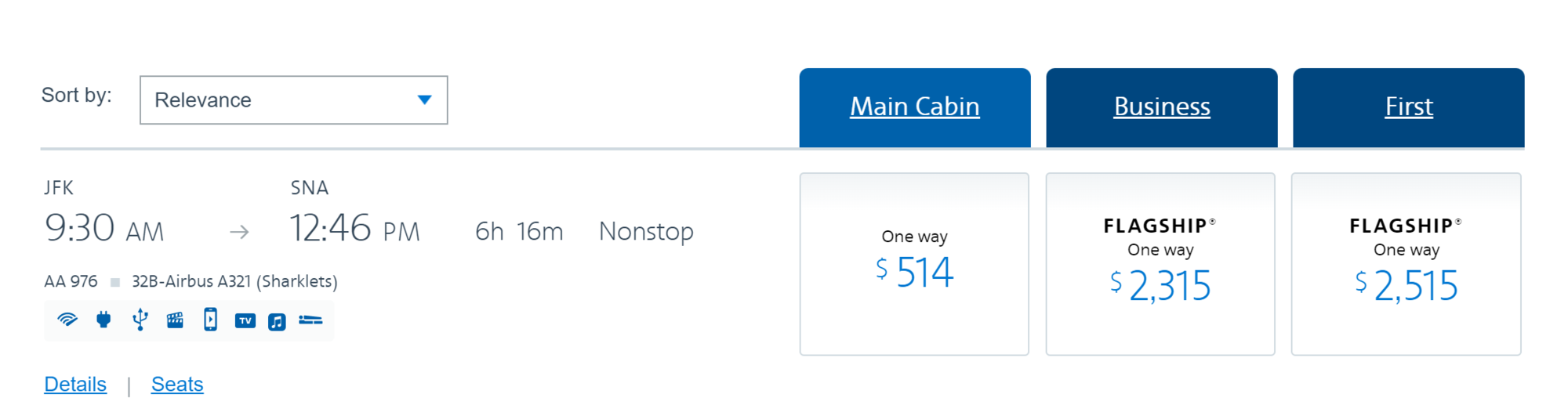
Task: Switch to the Main Cabin tab
Action: [x=915, y=107]
